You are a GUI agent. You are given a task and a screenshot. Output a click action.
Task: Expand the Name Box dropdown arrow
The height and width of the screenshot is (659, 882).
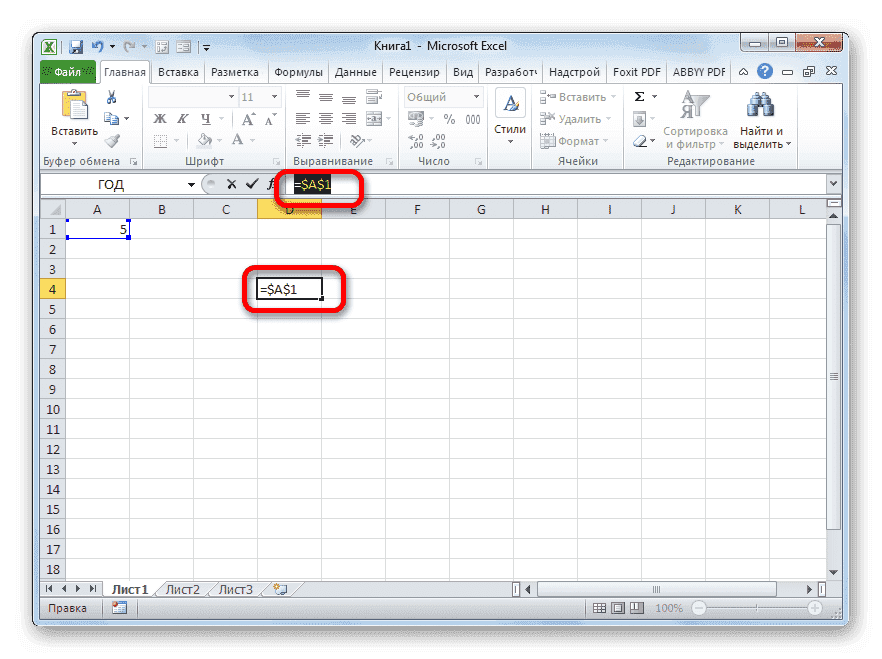[x=191, y=184]
